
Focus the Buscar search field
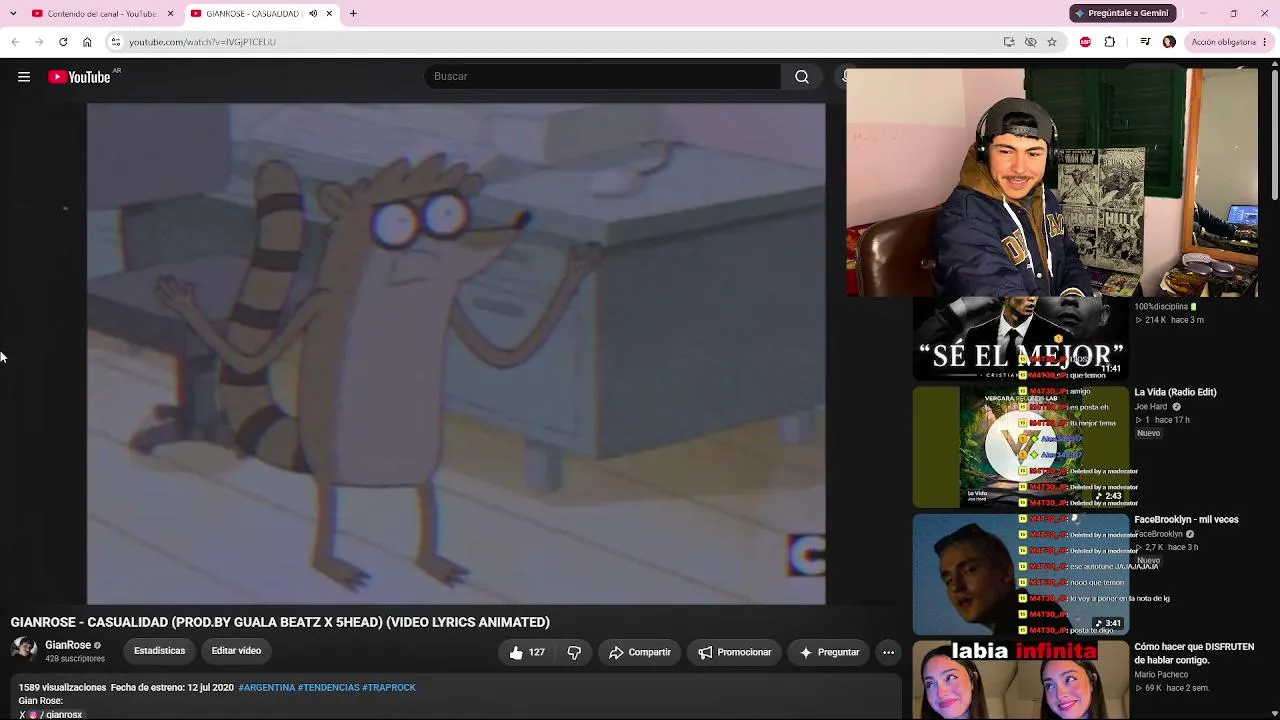[x=603, y=77]
